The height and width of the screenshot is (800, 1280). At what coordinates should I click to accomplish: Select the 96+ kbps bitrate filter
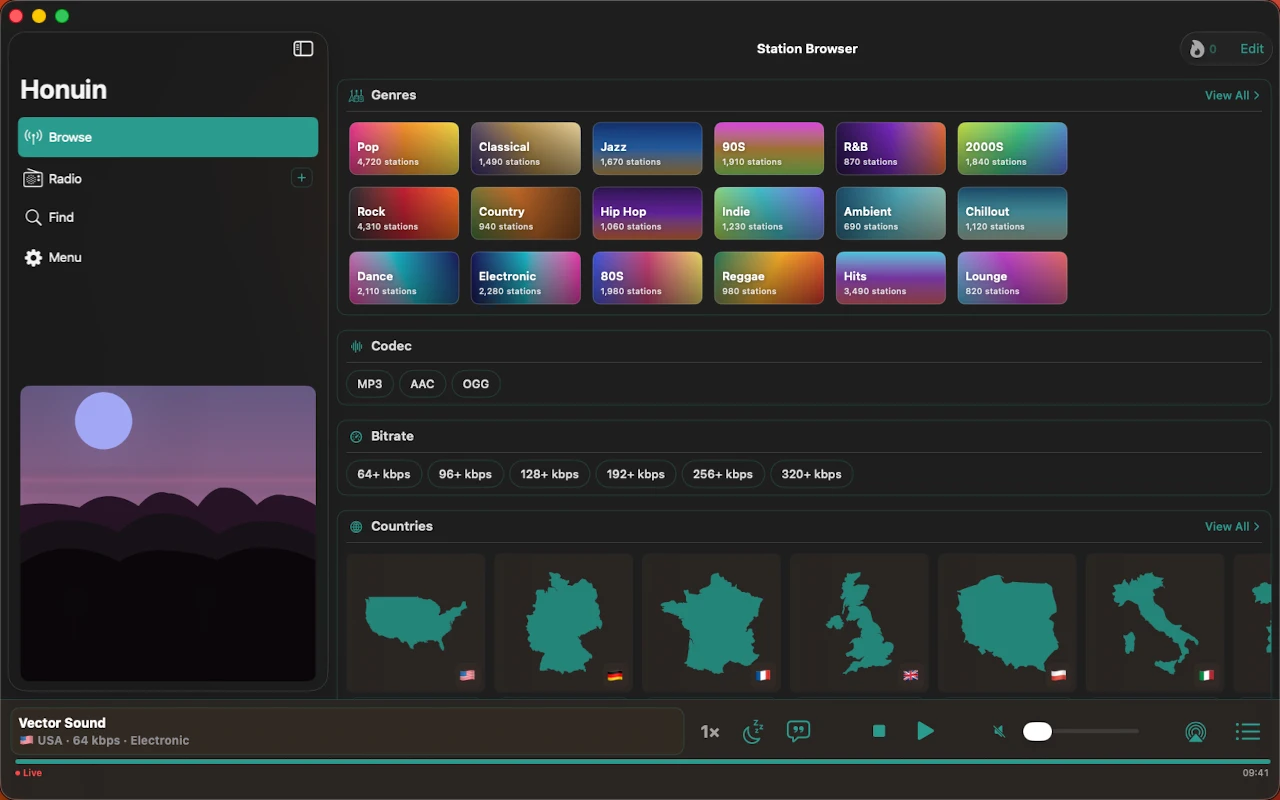(465, 474)
